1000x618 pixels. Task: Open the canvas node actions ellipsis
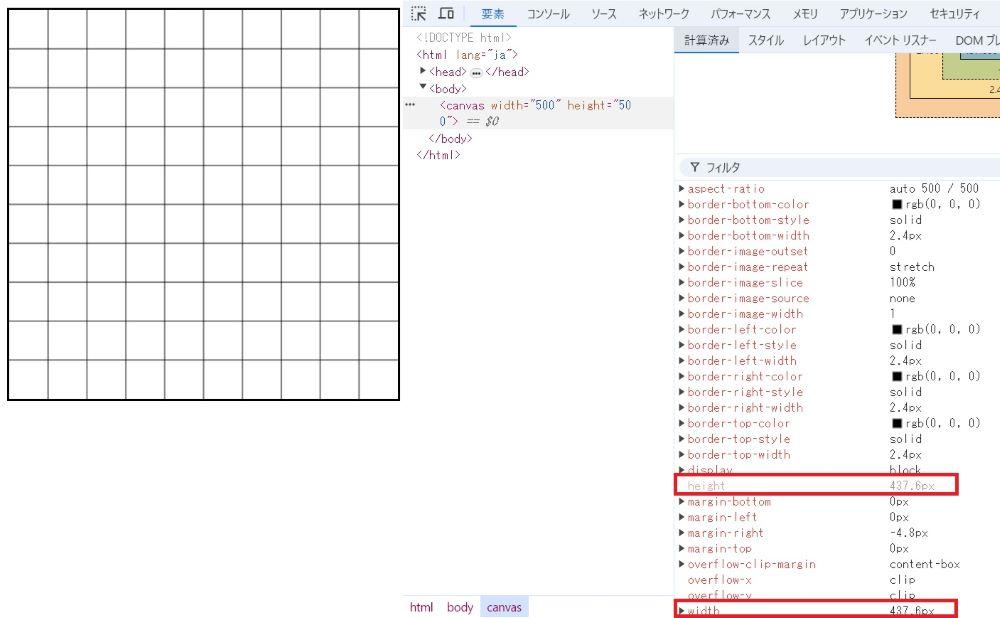pyautogui.click(x=410, y=104)
